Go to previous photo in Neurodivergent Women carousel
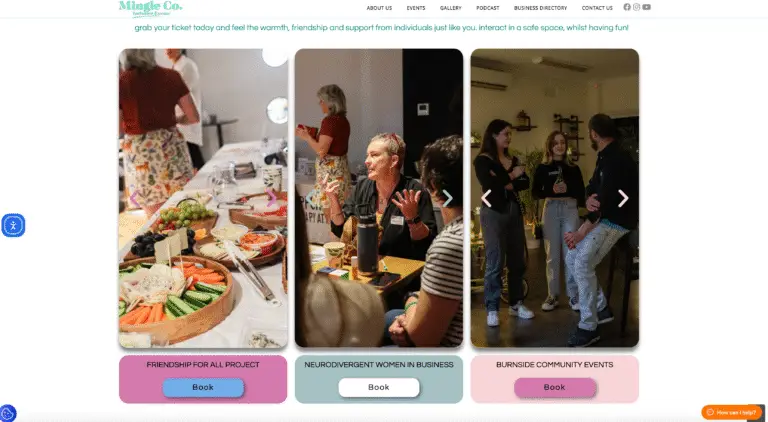This screenshot has width=768, height=422. click(310, 199)
